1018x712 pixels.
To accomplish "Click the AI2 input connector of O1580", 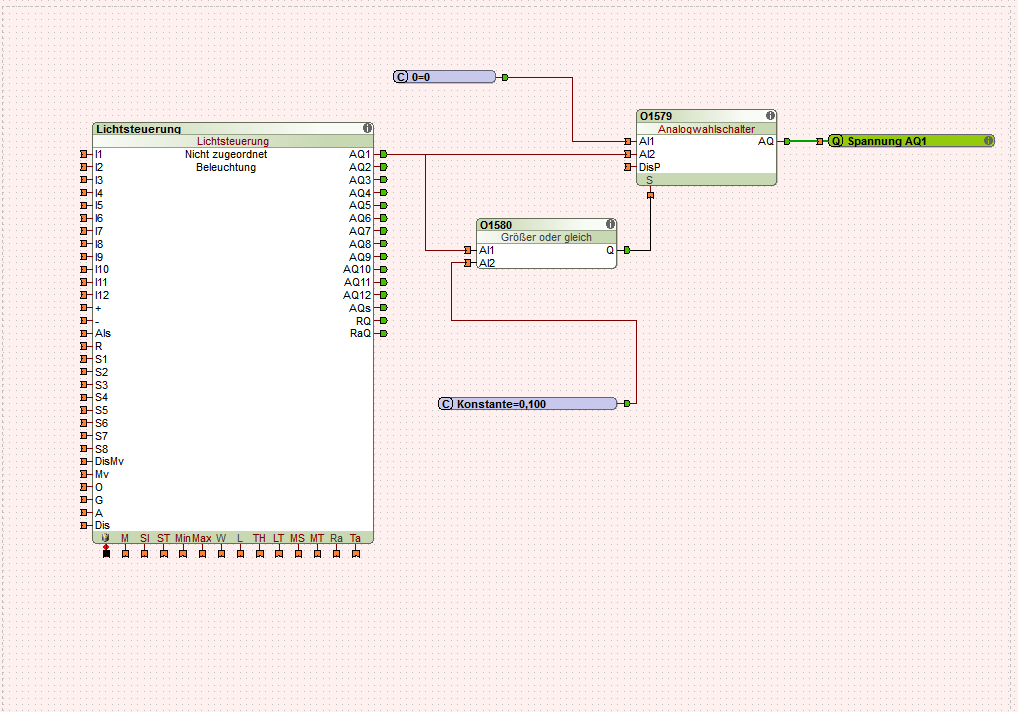I will point(467,263).
